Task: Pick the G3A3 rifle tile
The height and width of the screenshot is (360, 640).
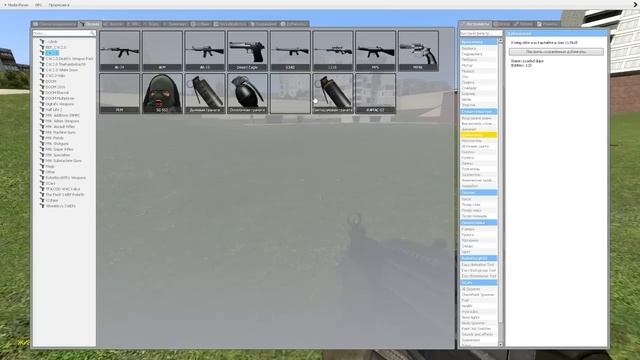Action: tap(290, 51)
